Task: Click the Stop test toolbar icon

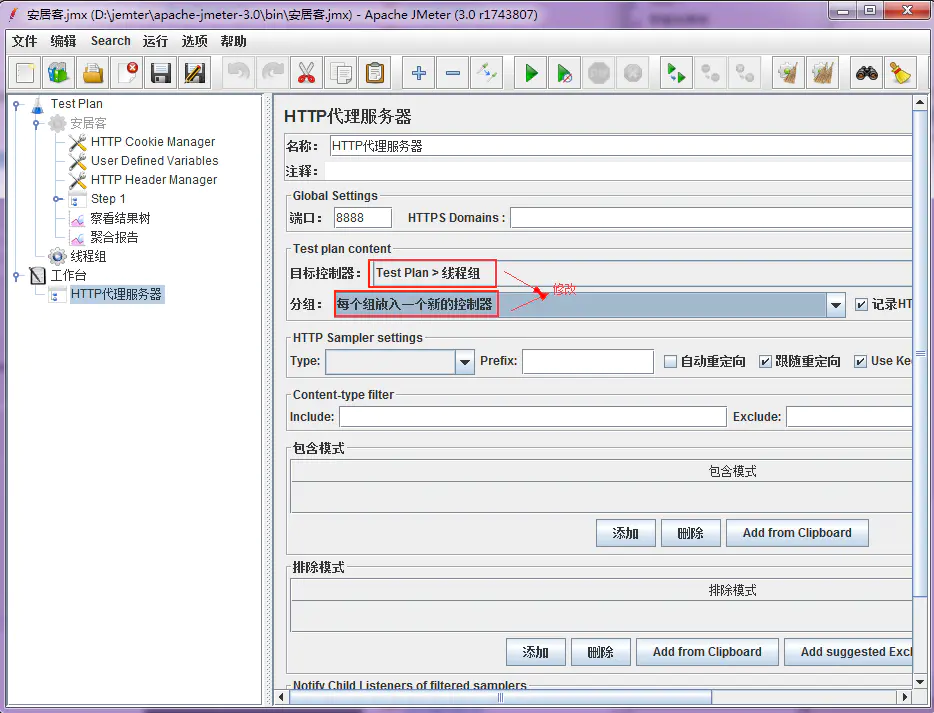Action: tap(599, 73)
